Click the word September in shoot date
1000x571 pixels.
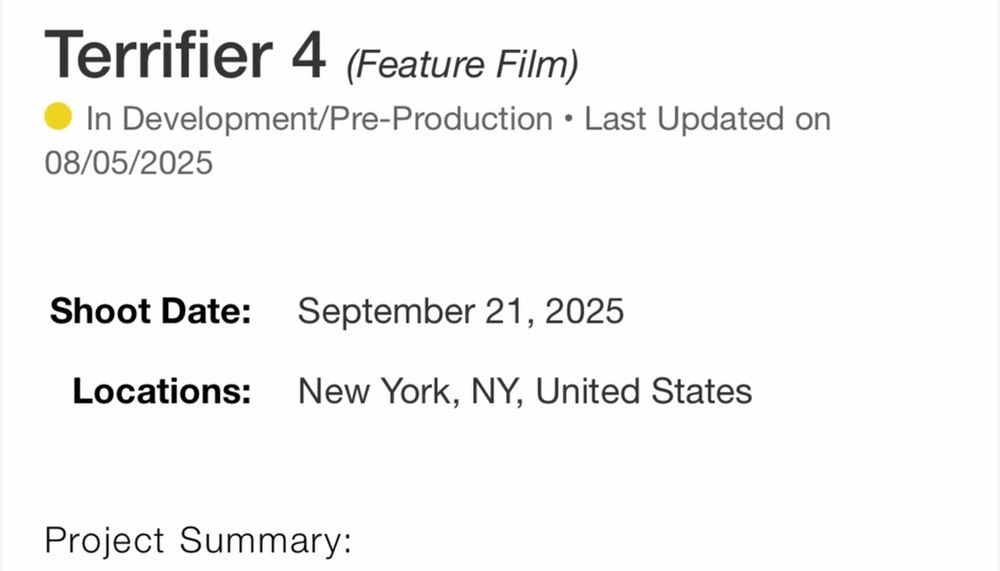point(378,311)
